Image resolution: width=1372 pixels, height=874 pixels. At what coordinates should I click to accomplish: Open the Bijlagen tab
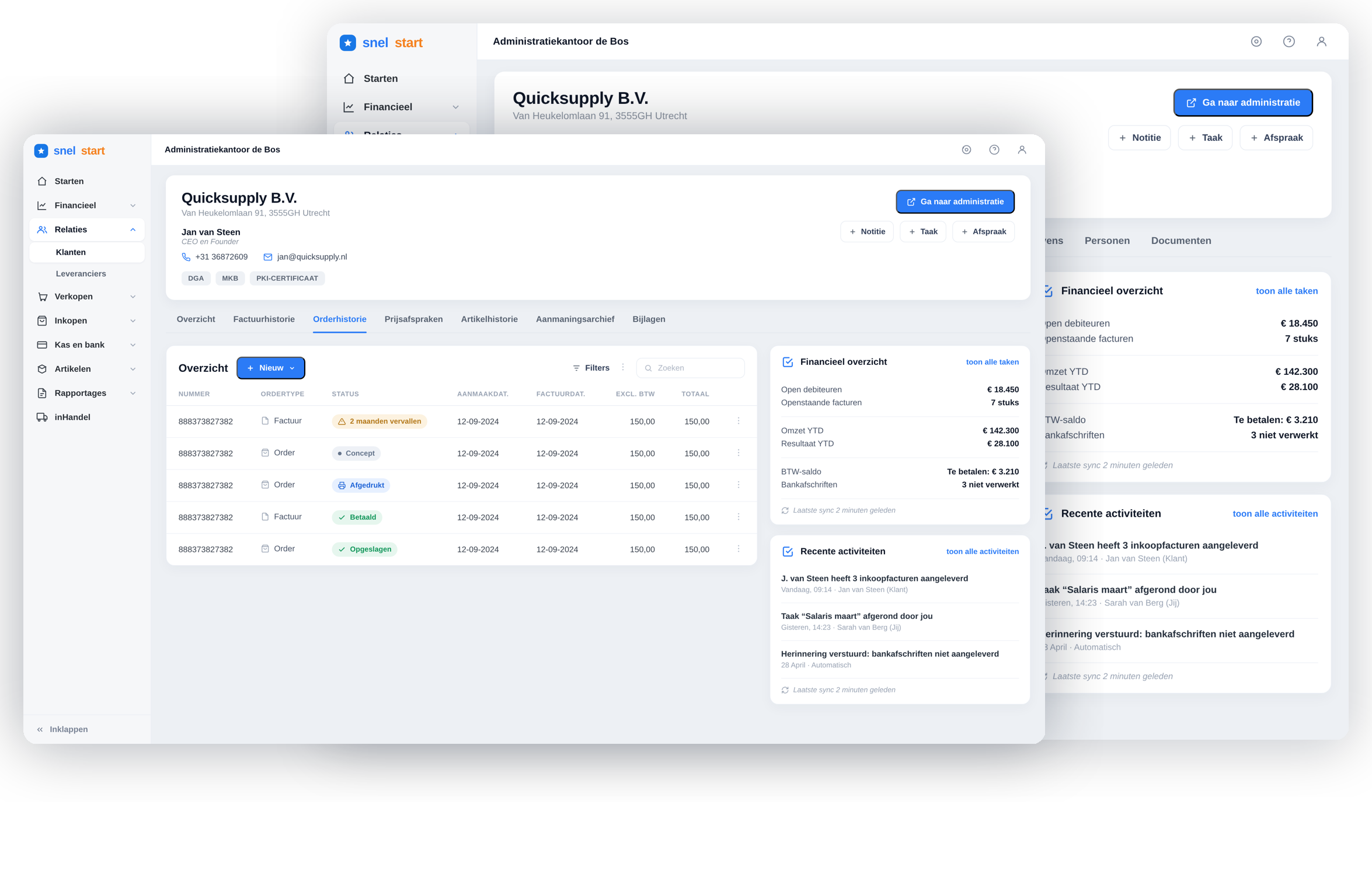pyautogui.click(x=649, y=319)
